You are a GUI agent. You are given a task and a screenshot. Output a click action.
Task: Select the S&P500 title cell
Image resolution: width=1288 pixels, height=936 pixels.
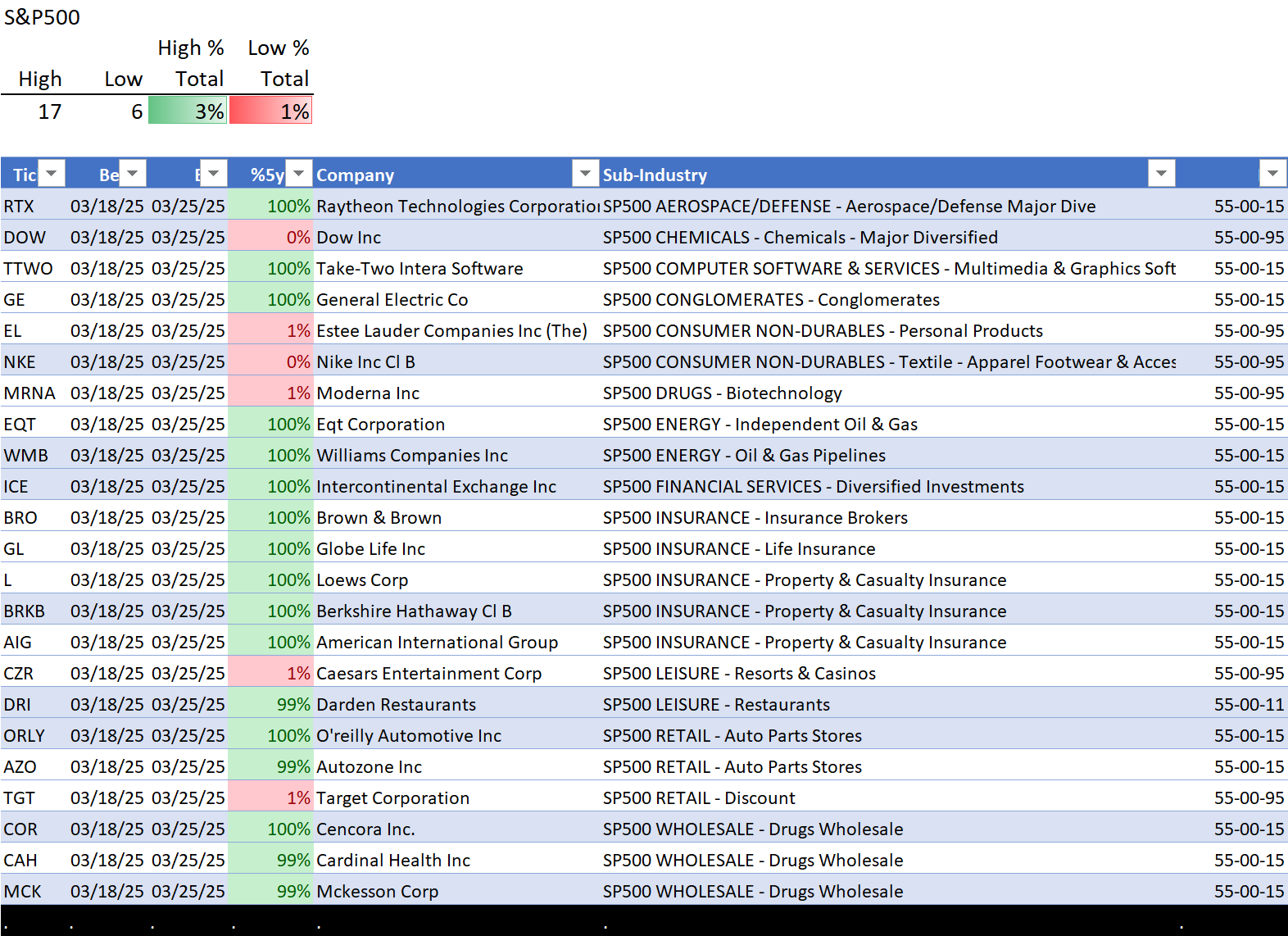[x=42, y=17]
